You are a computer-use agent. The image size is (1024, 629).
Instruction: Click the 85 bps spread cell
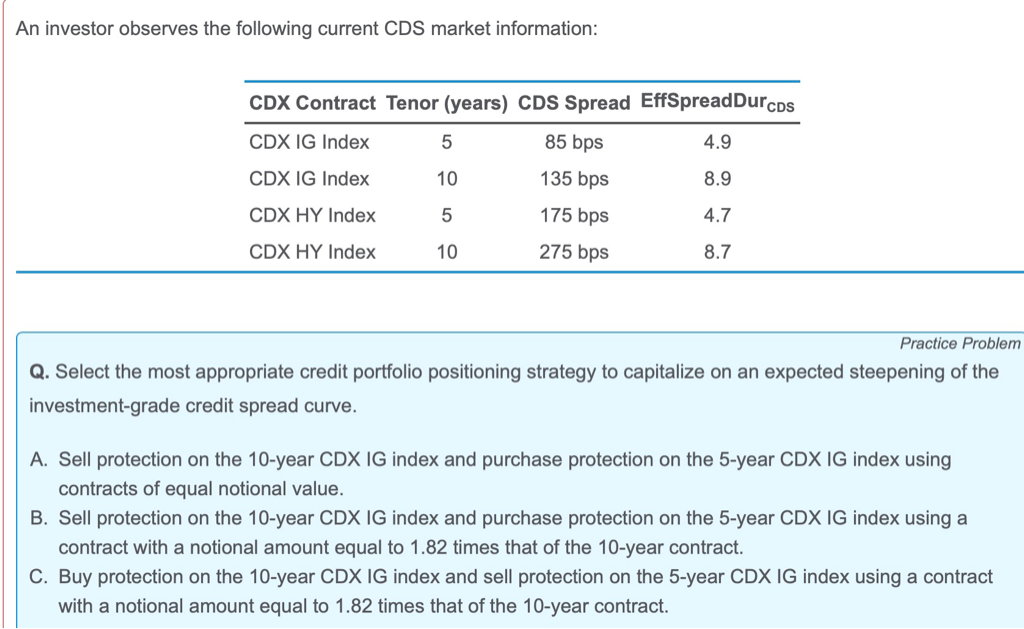[x=574, y=142]
